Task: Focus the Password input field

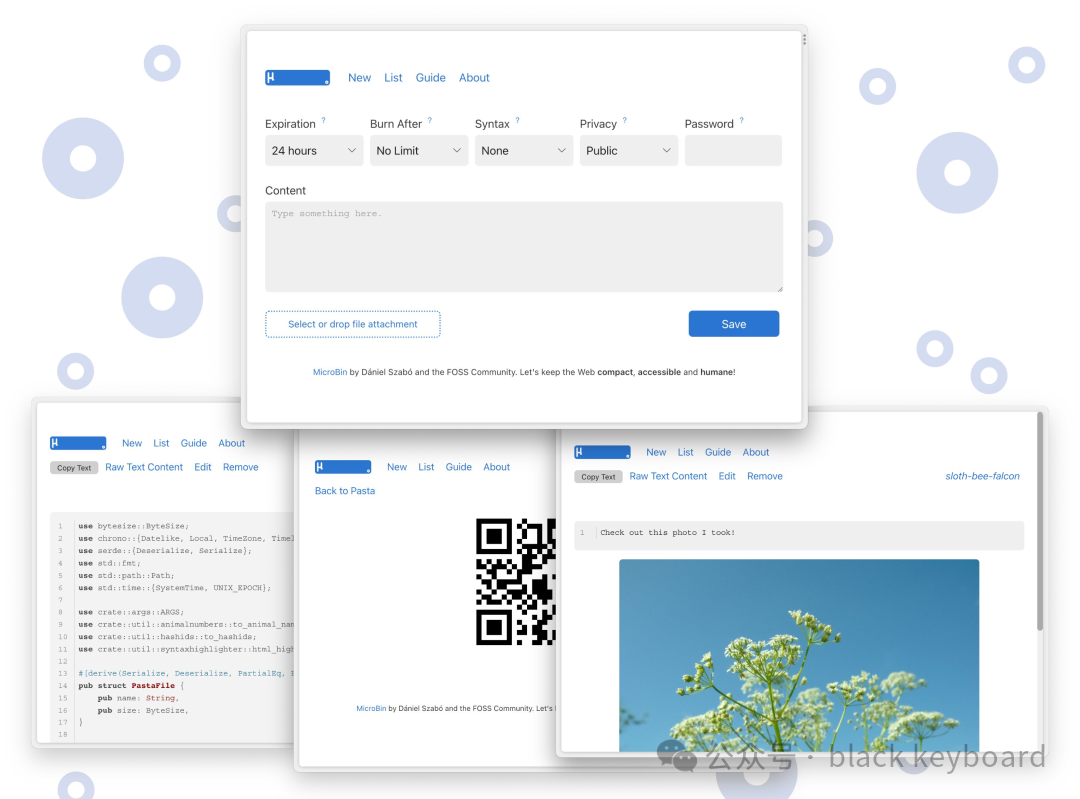Action: [x=733, y=151]
